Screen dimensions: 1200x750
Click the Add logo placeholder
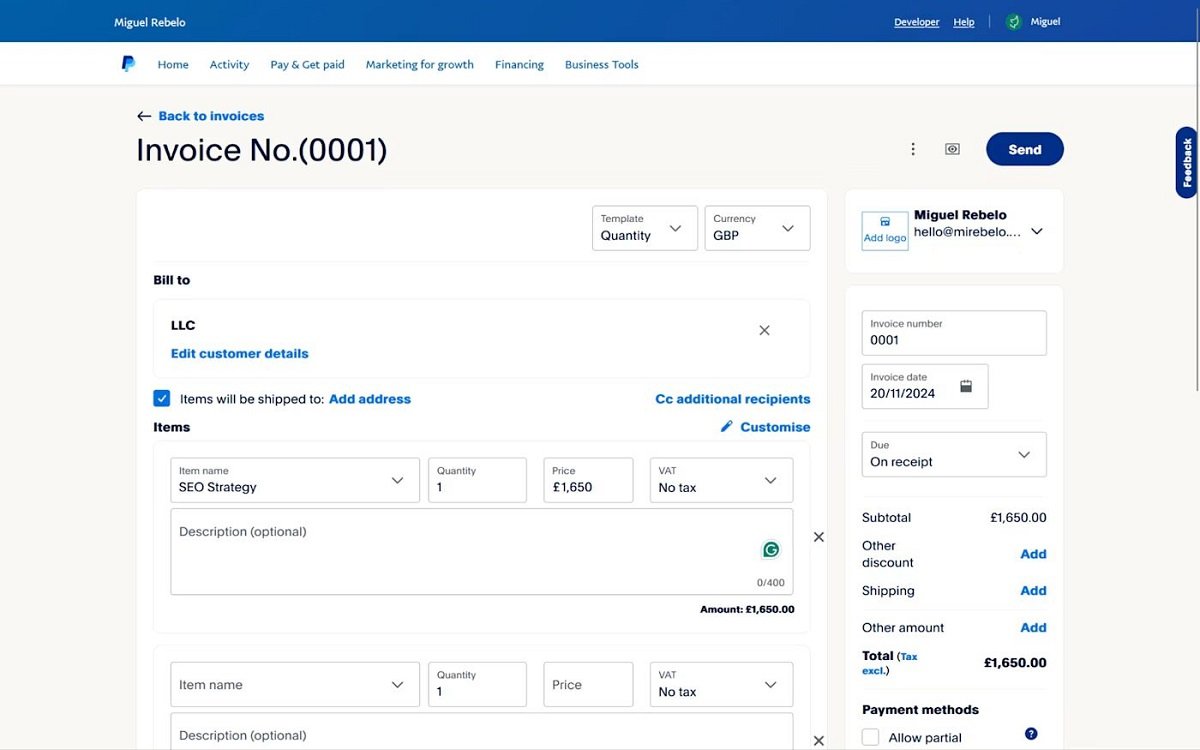pos(885,230)
